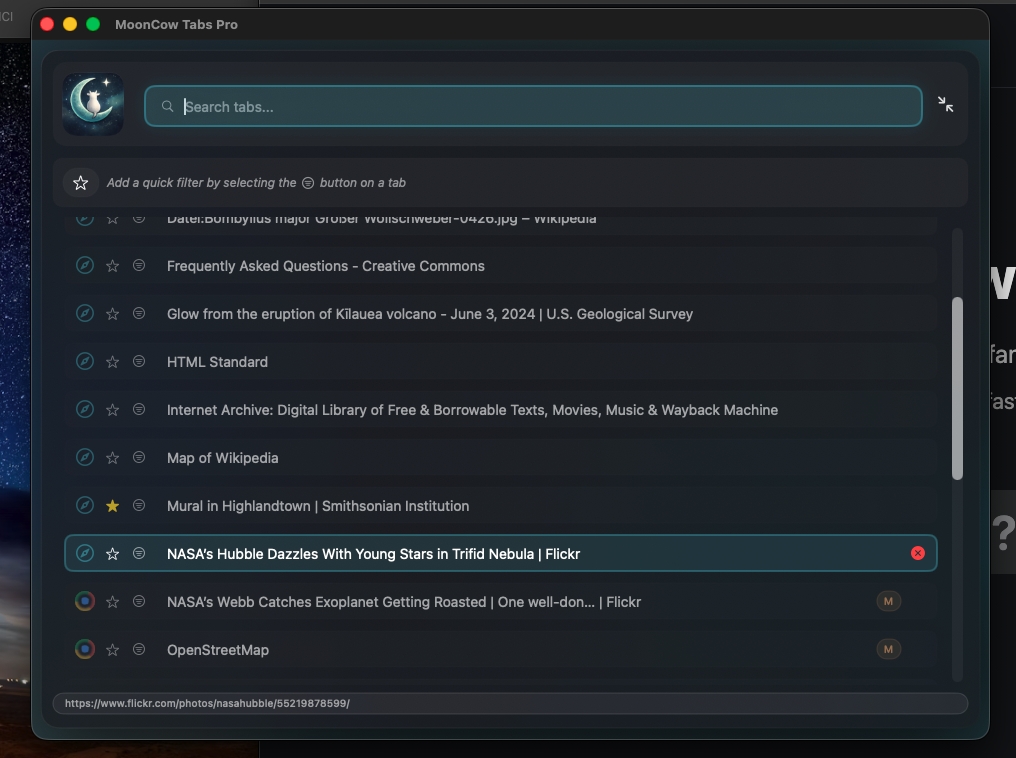Click the magnifier icon in search bar
This screenshot has height=758, width=1016.
tap(167, 106)
